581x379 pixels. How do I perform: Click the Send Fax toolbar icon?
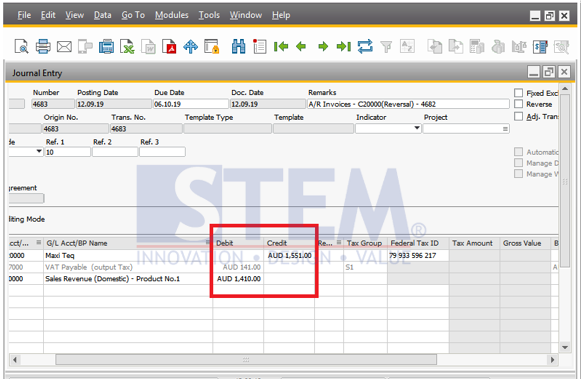pyautogui.click(x=106, y=47)
